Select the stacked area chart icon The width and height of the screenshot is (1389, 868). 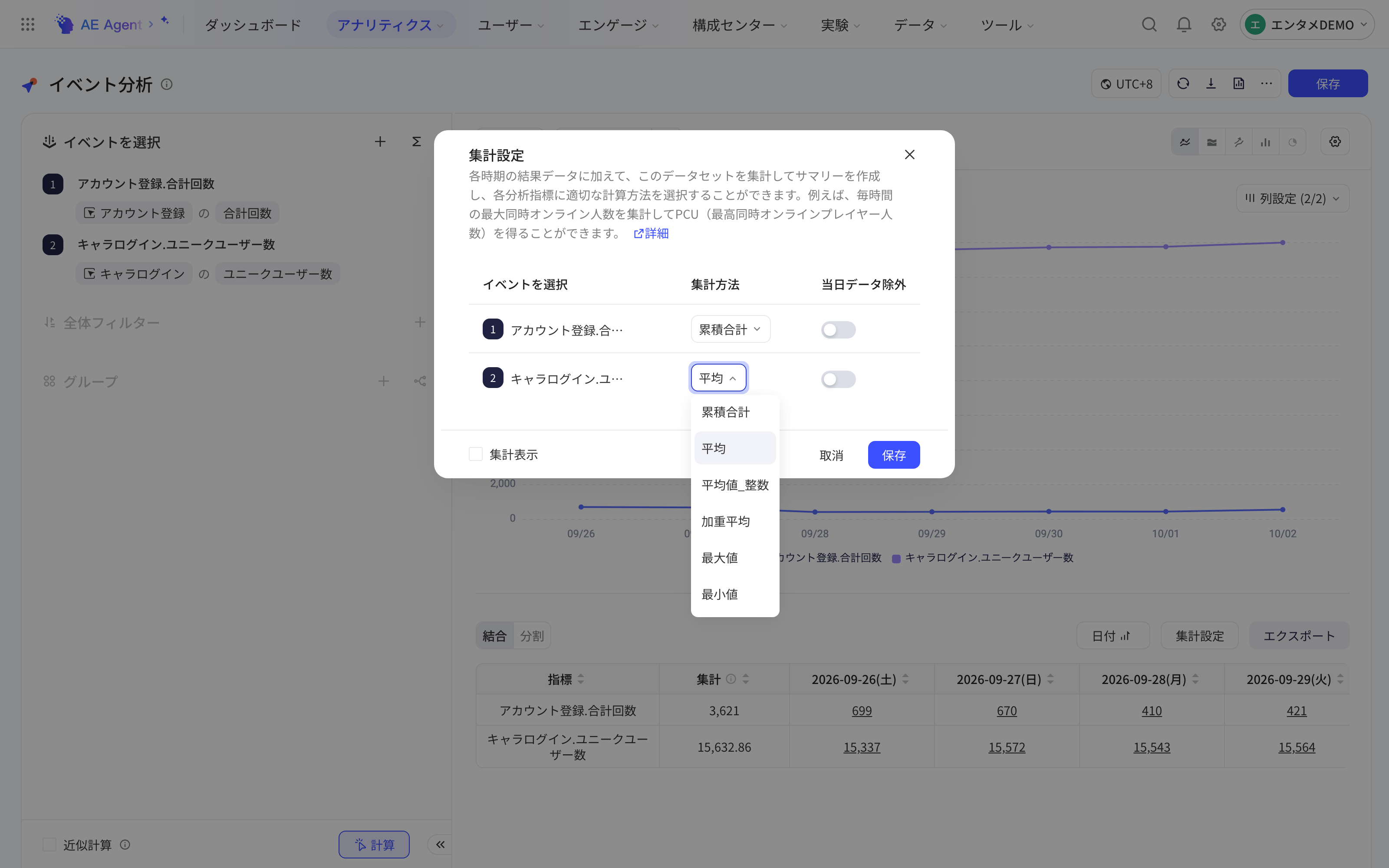1211,142
